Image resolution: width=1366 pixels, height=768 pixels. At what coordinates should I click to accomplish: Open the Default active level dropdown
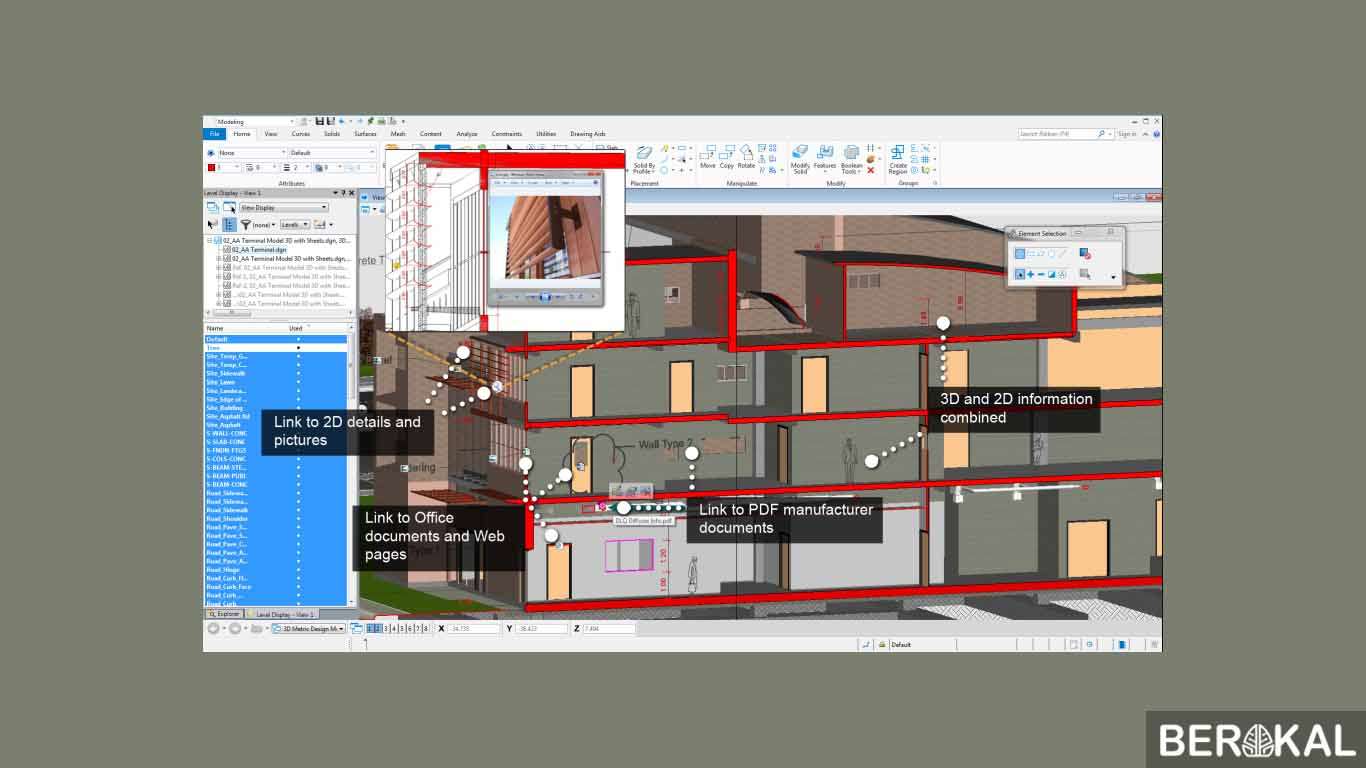coord(371,153)
